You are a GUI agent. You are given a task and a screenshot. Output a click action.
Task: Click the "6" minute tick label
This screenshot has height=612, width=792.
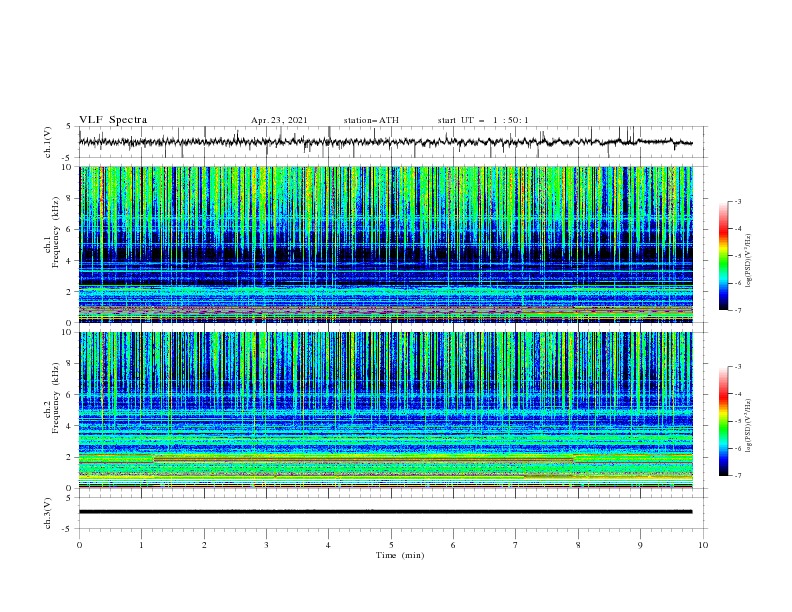click(453, 545)
